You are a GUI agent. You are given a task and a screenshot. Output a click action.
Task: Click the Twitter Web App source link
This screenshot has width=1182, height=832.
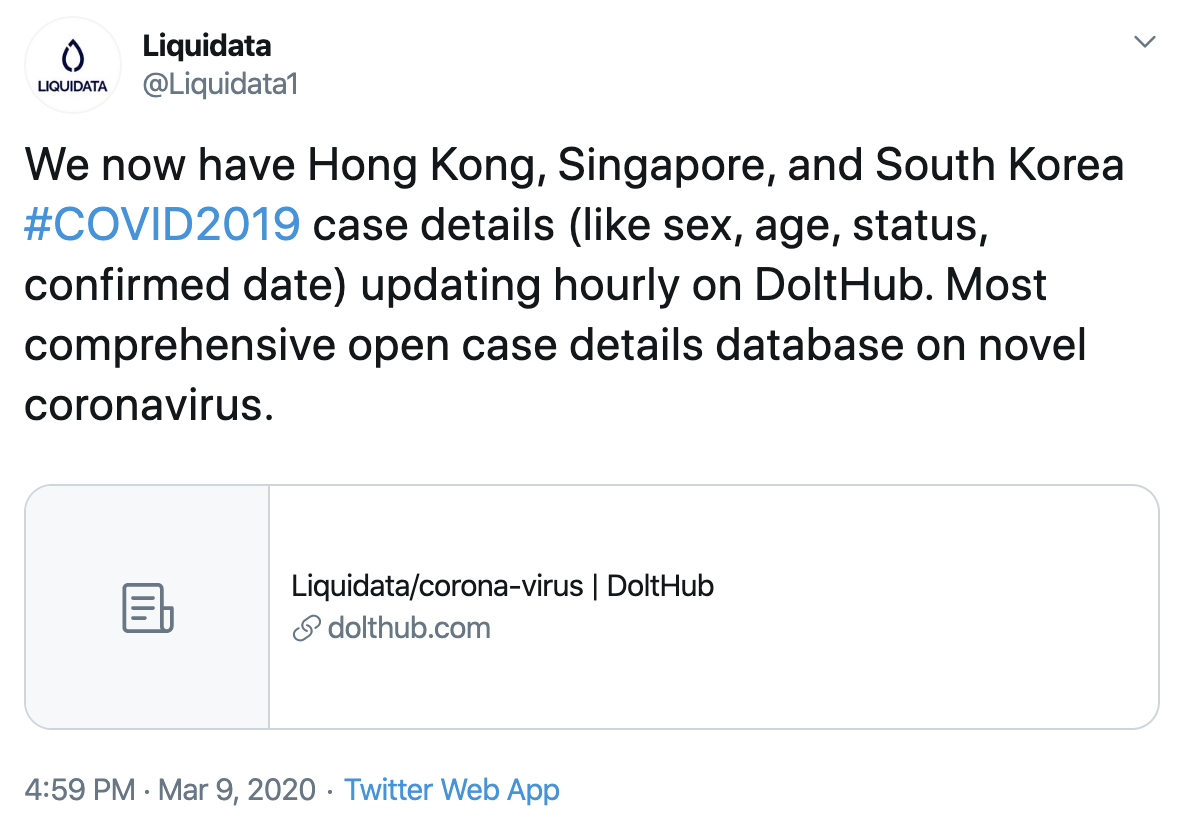click(x=452, y=790)
